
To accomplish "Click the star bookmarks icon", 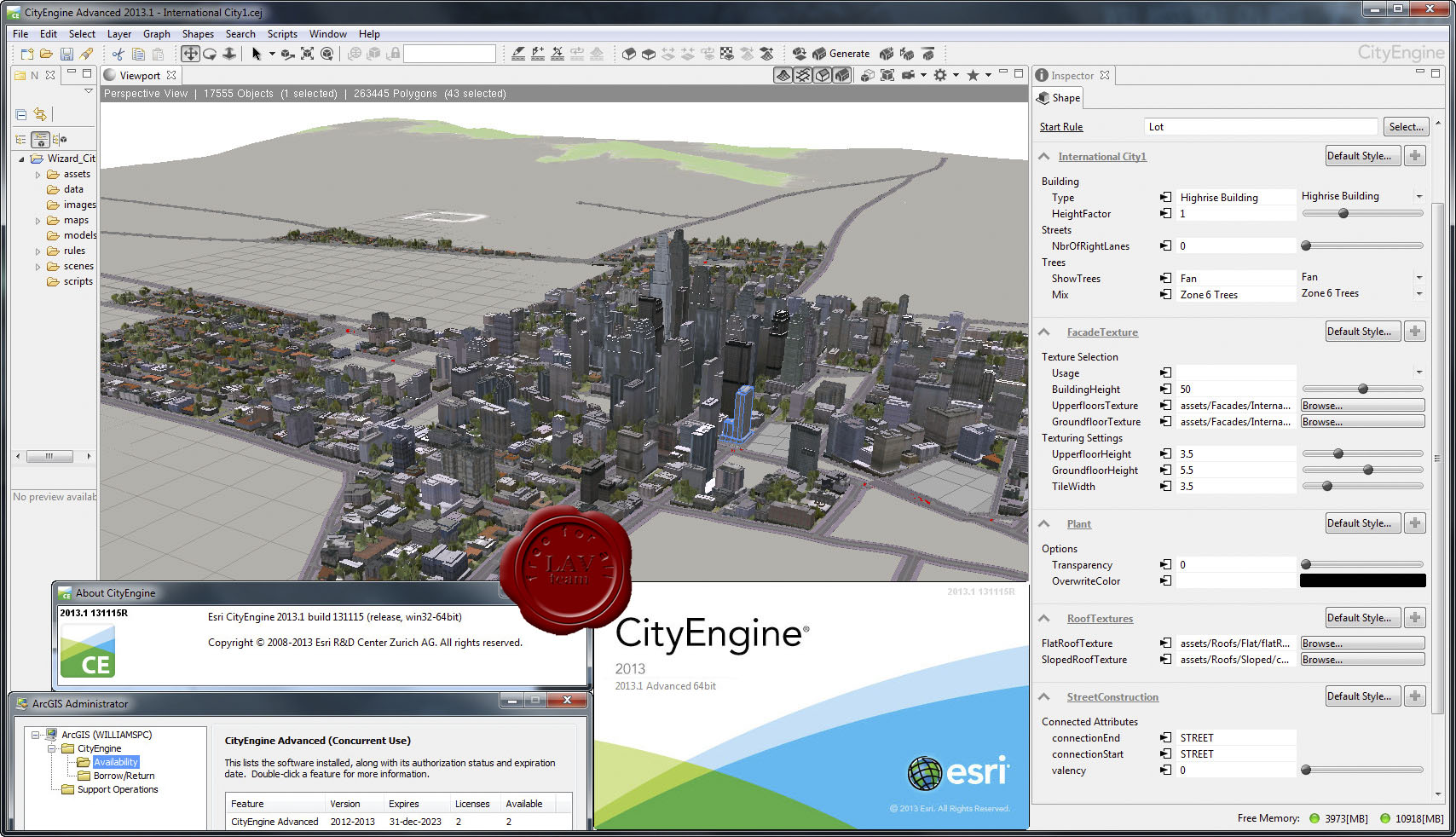I will [973, 75].
